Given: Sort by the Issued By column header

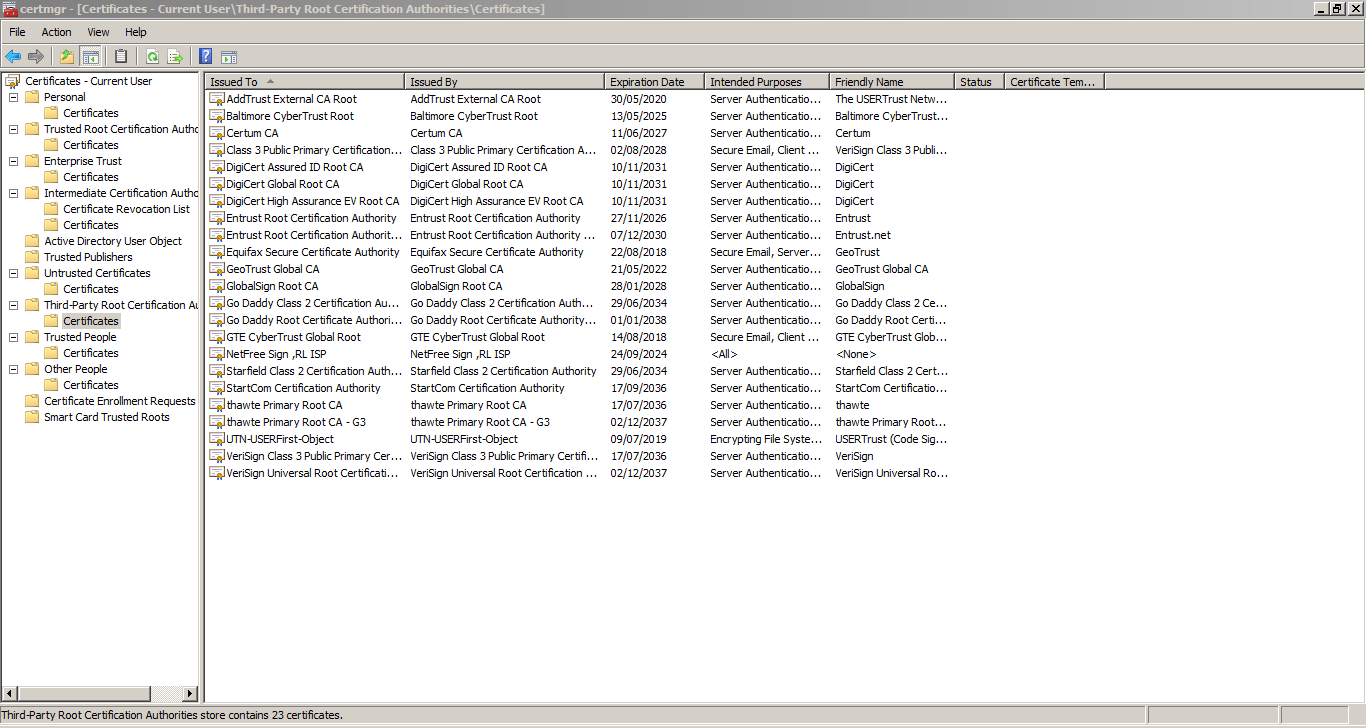Looking at the screenshot, I should pos(505,82).
